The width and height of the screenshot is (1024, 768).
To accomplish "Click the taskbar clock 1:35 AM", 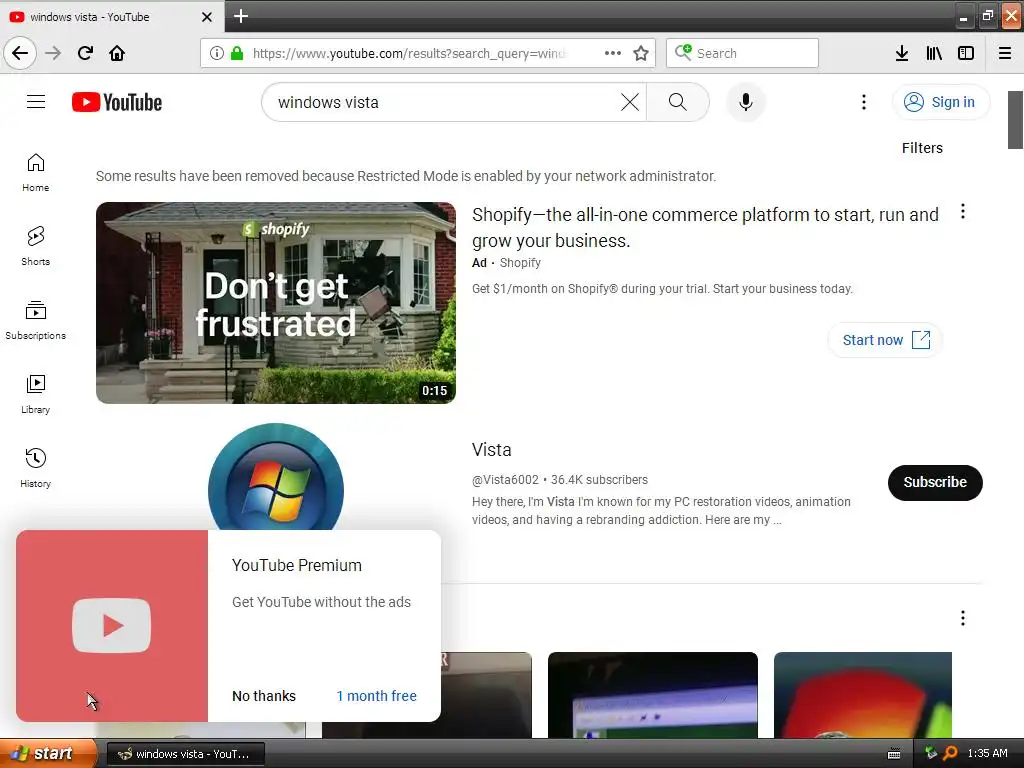I will pyautogui.click(x=987, y=754).
